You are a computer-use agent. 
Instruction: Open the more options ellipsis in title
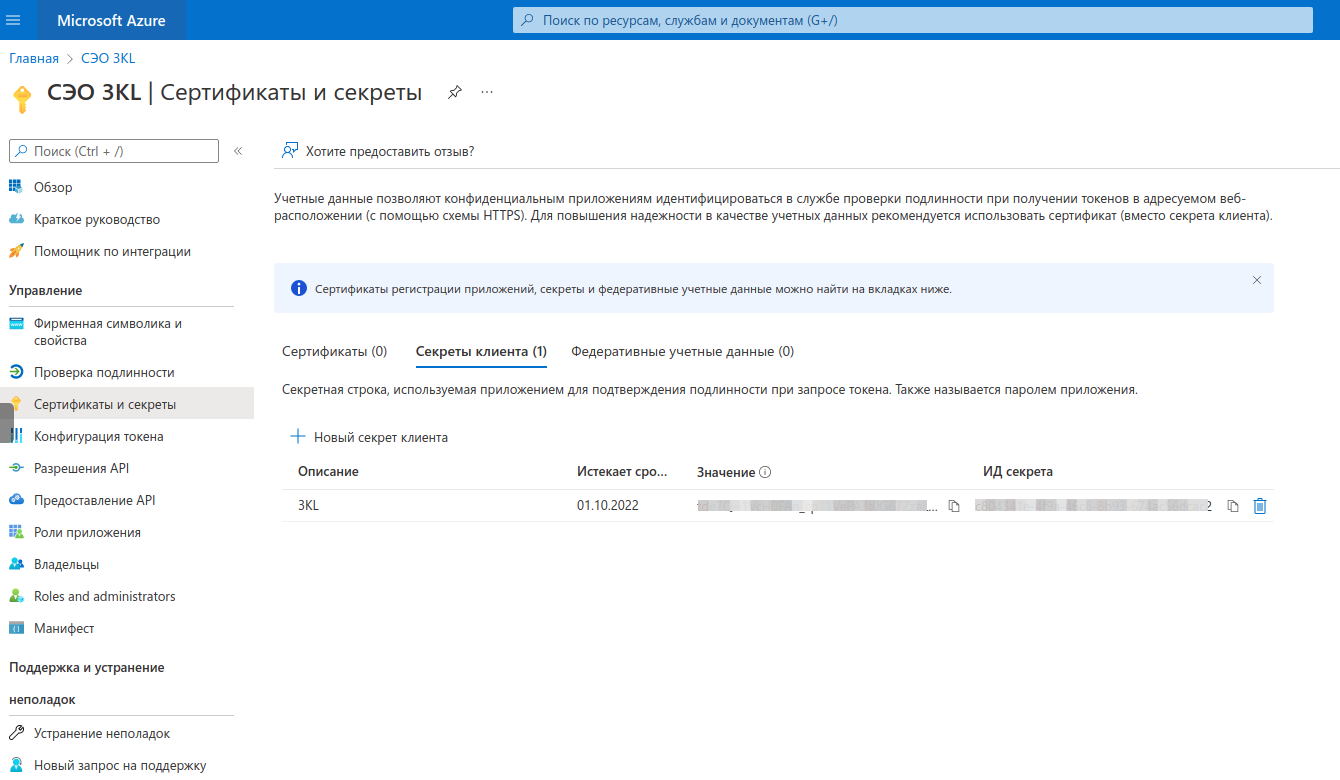coord(487,92)
